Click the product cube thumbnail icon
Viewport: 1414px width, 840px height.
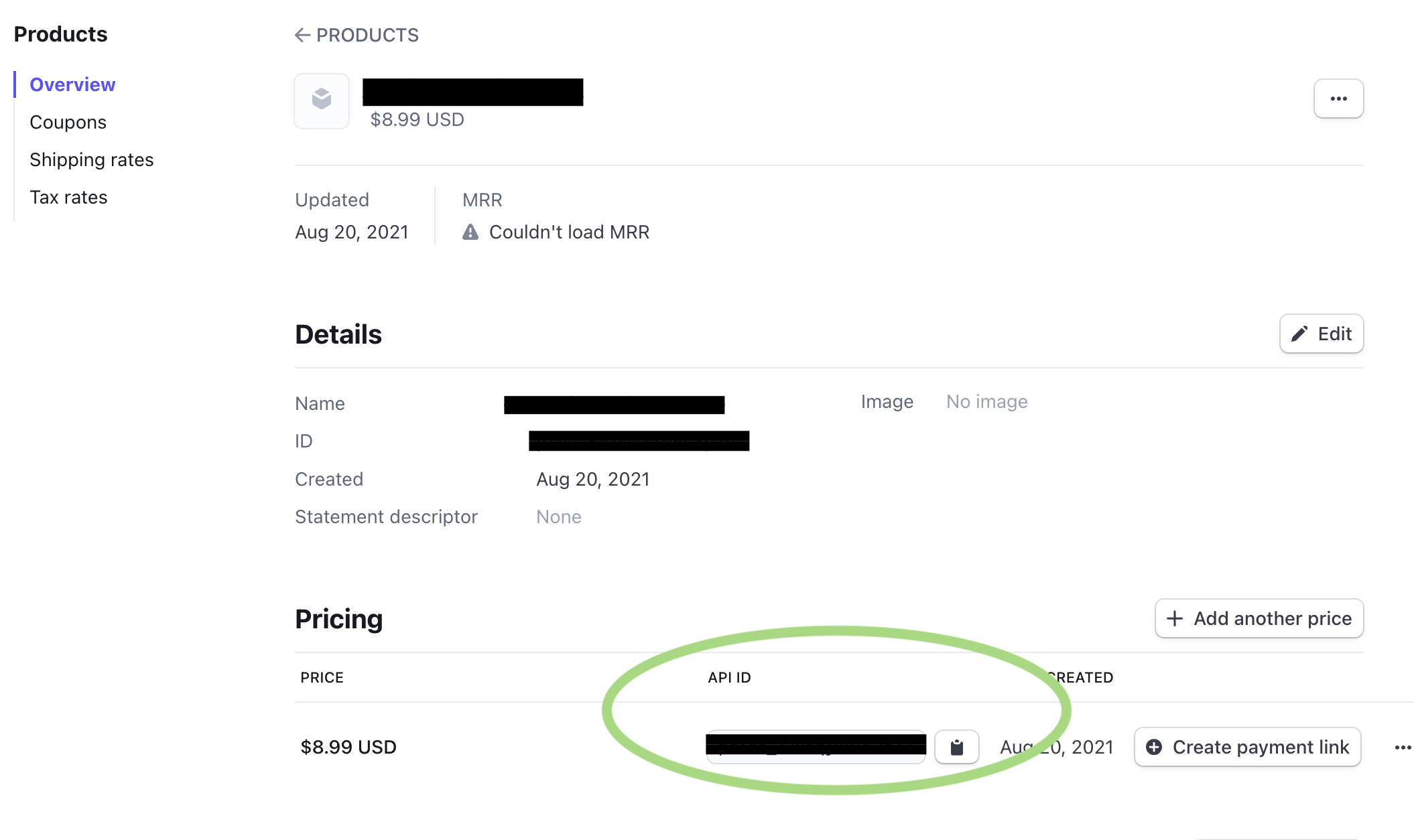(322, 99)
